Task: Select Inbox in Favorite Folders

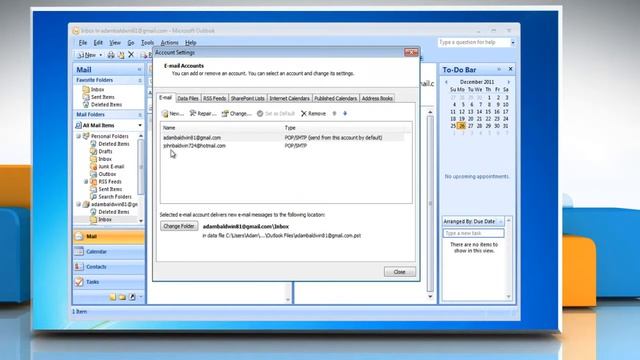Action: pos(93,89)
